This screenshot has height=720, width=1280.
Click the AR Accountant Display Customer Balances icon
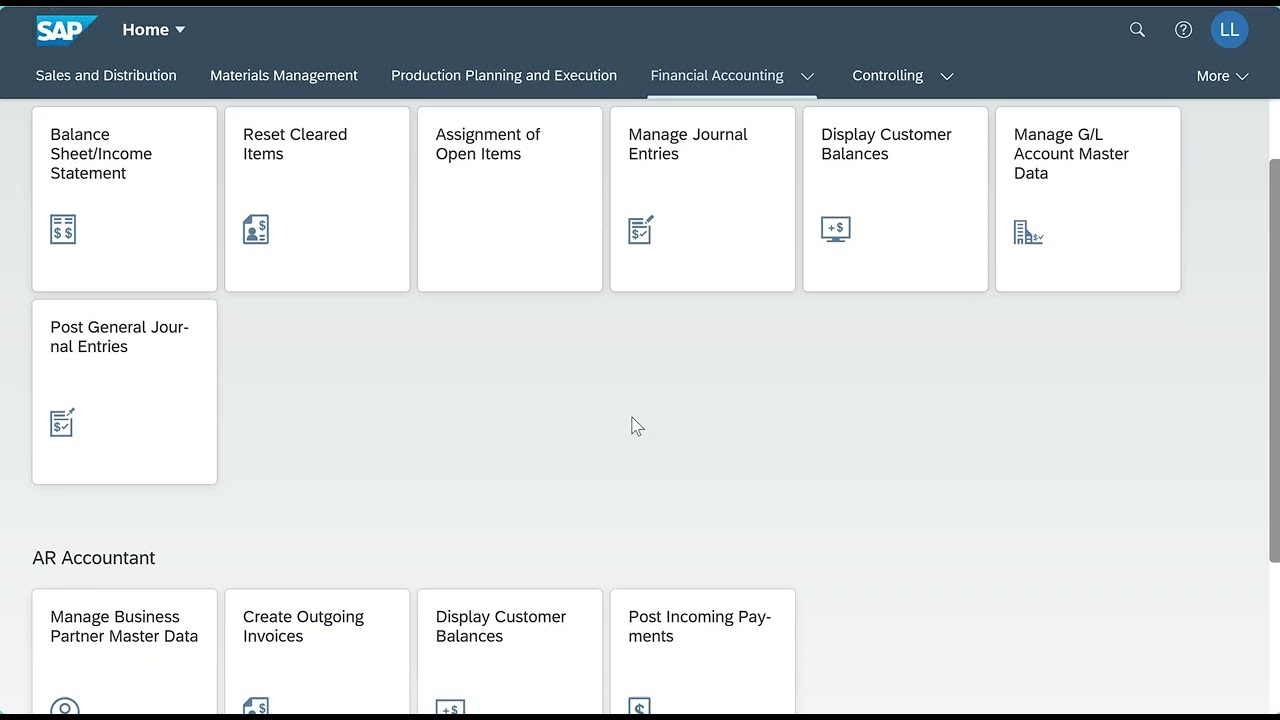(x=450, y=708)
